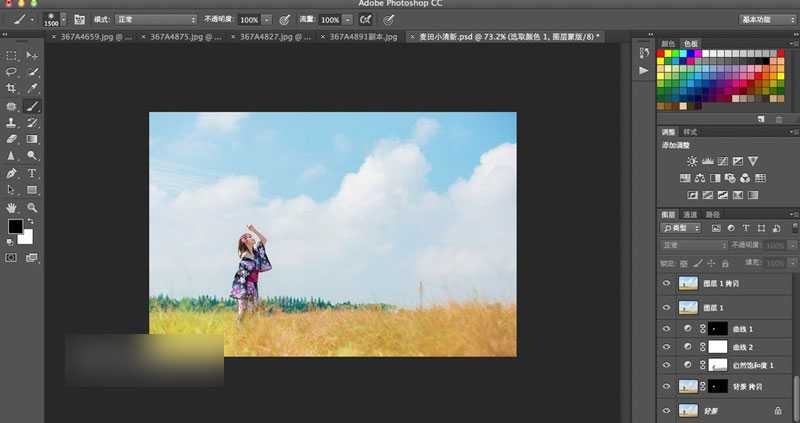Select the Rectangular Marquee tool
This screenshot has height=423, width=800.
click(12, 55)
